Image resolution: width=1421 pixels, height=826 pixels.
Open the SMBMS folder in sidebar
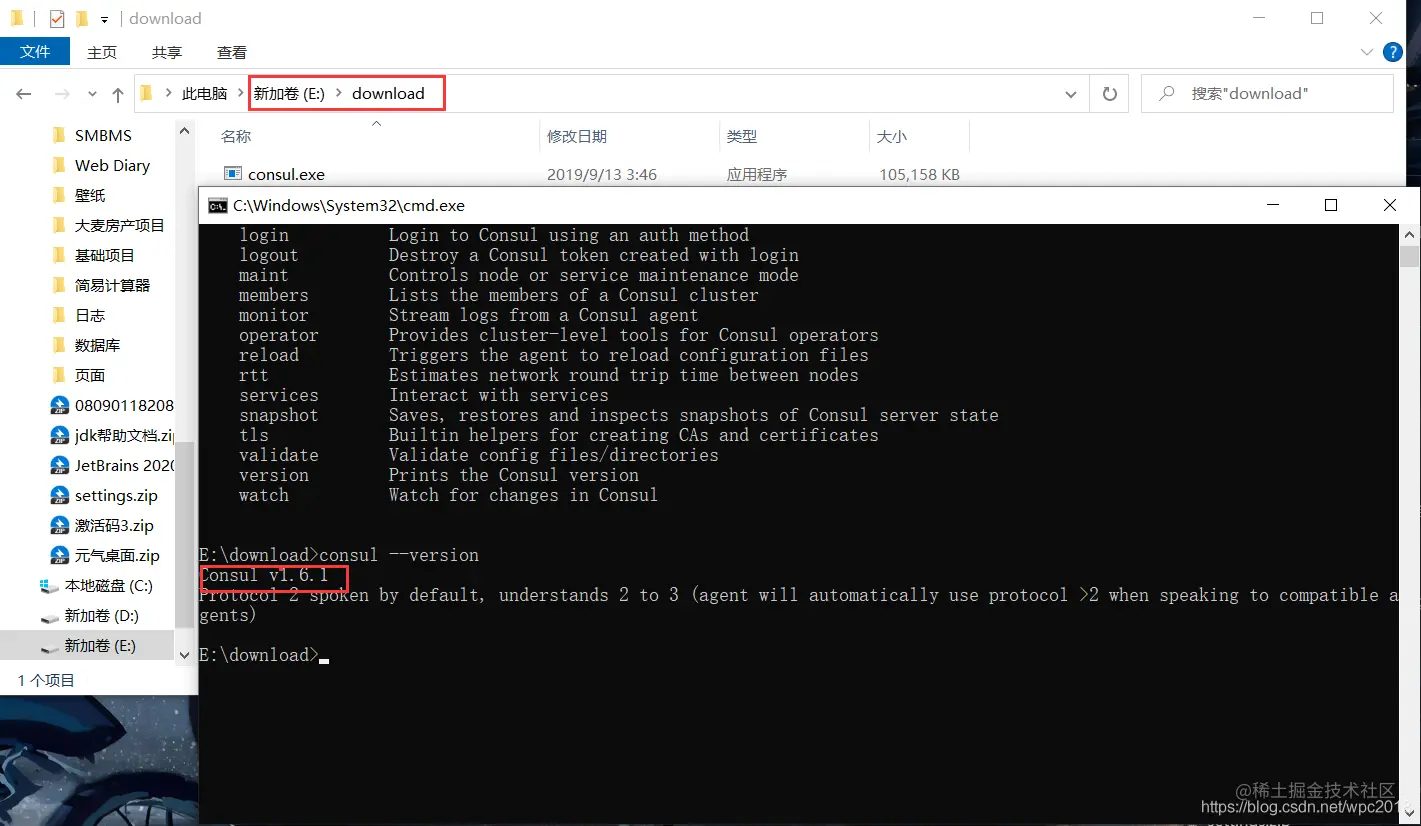[x=103, y=135]
